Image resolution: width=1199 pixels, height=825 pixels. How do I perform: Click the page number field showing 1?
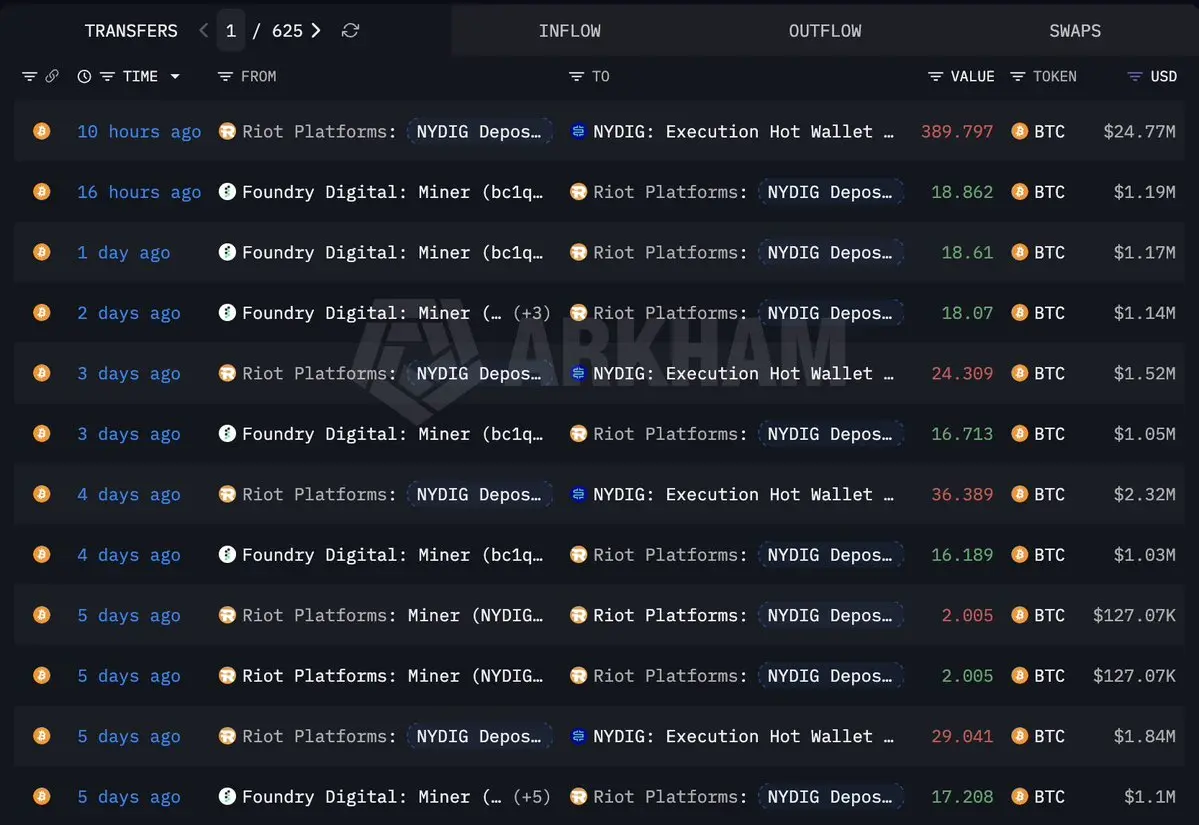pos(231,31)
